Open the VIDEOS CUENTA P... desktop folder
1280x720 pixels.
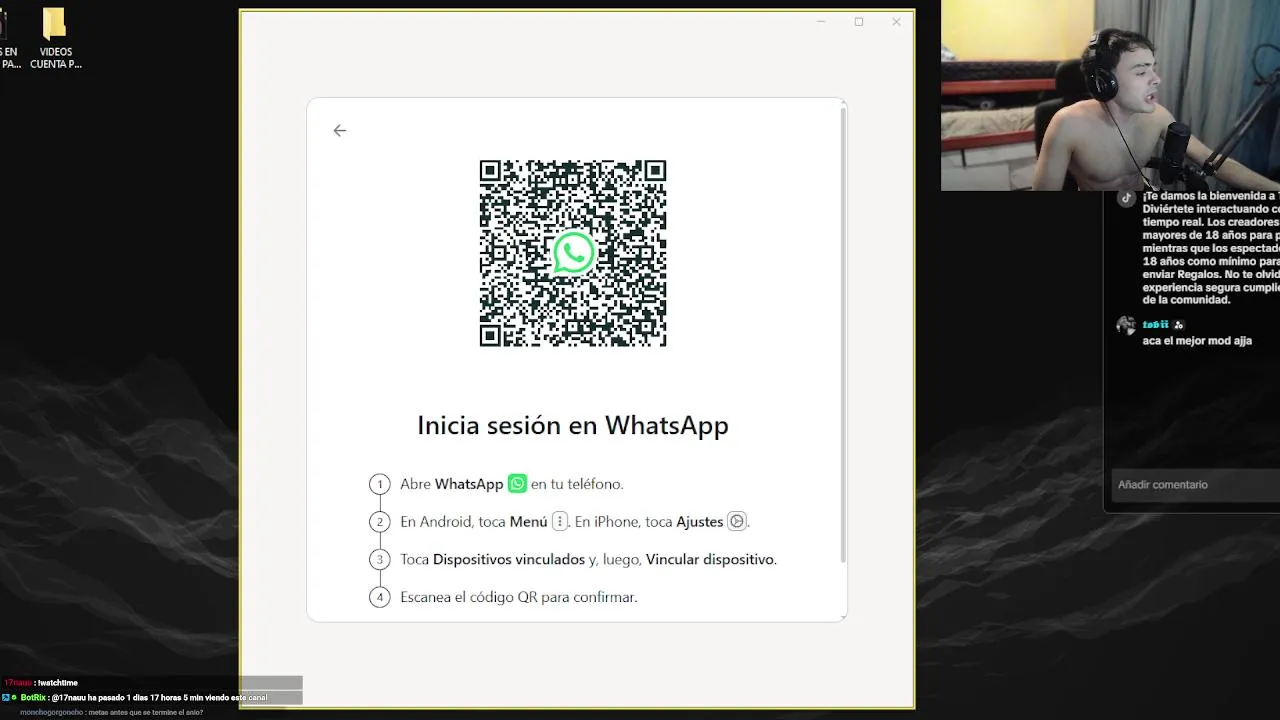coord(55,40)
